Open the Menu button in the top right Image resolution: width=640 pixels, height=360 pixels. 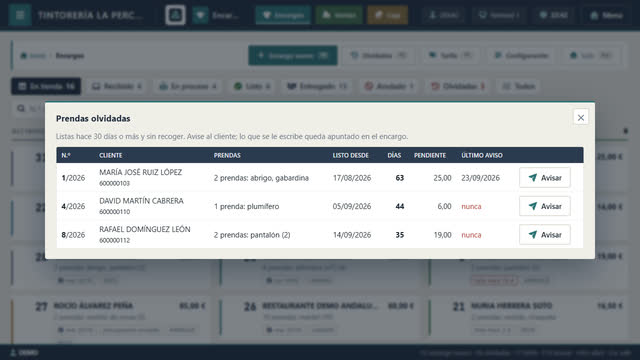606,15
